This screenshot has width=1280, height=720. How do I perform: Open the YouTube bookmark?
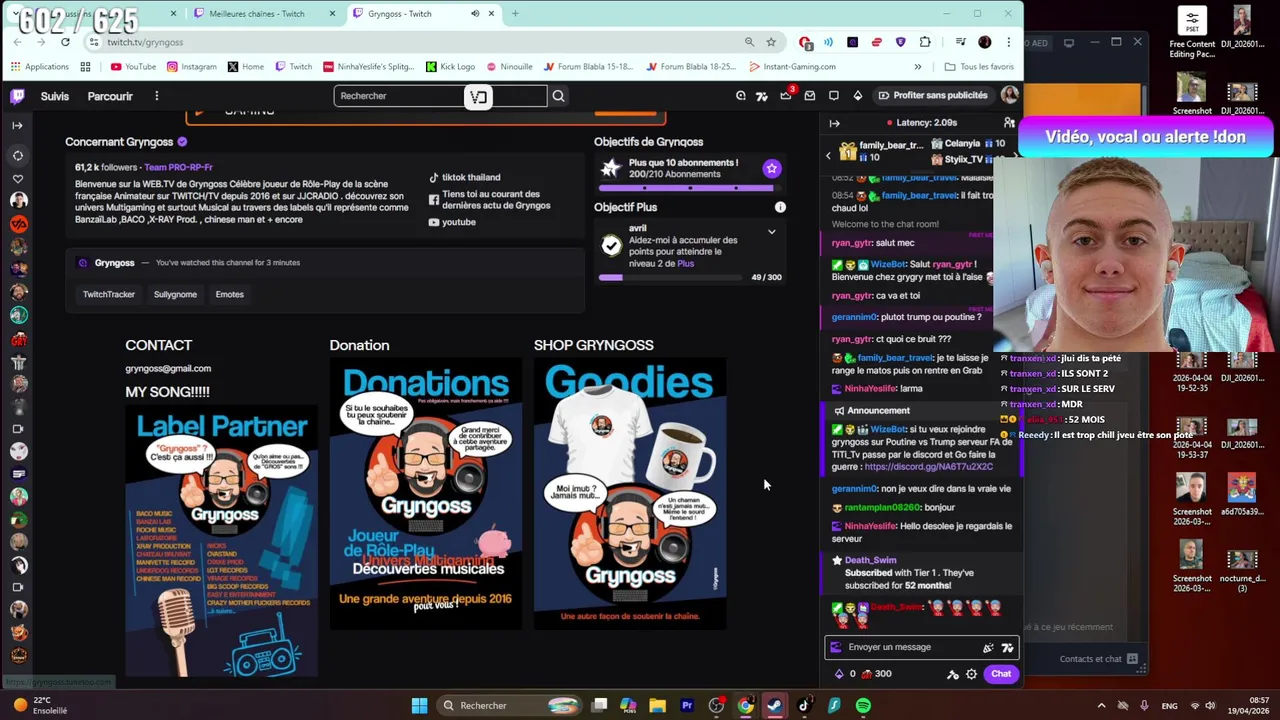(133, 67)
